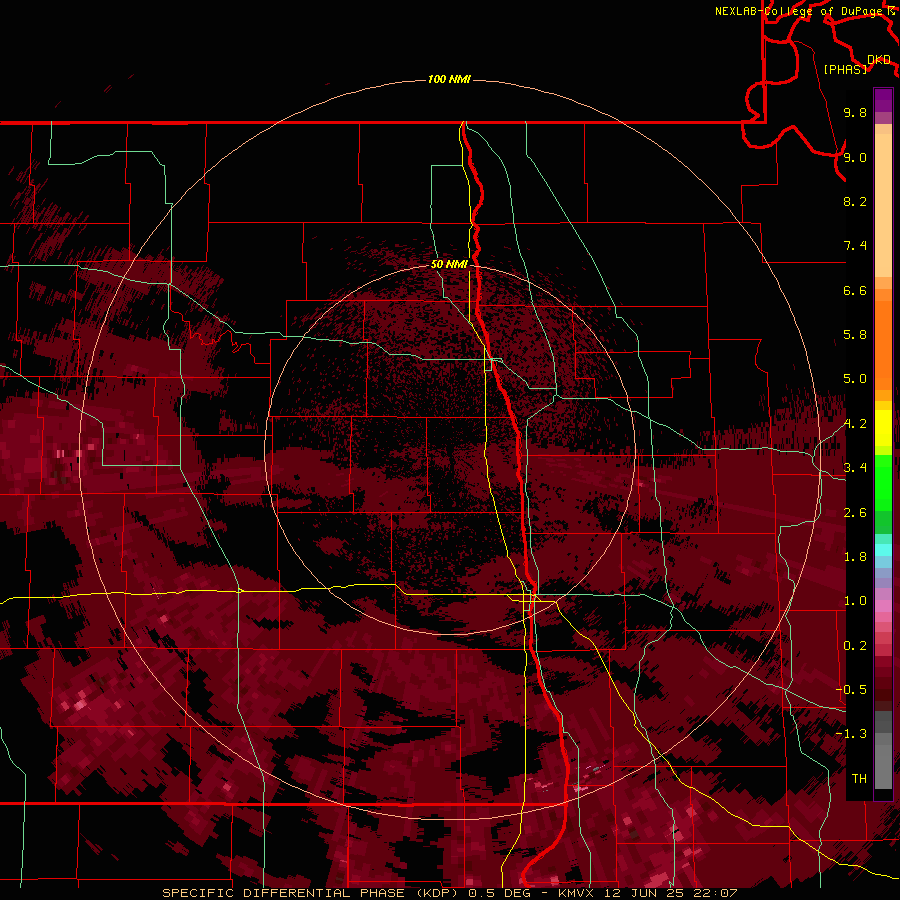Click the 2.6 color scale label

click(x=855, y=513)
